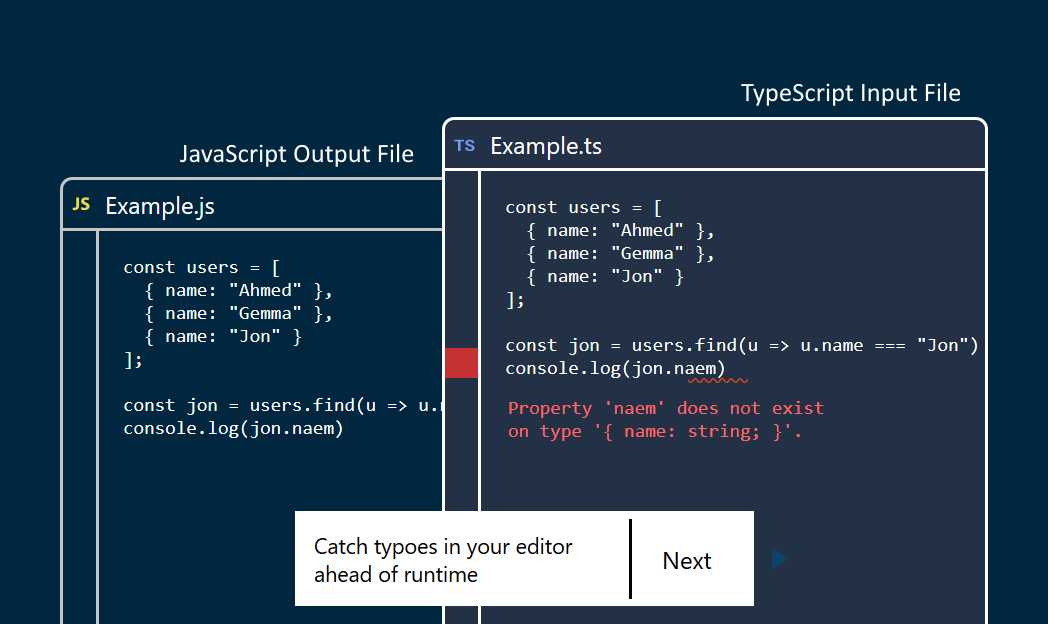Select the Example.js file tab title
Screen dimensions: 1048x624
click(160, 206)
